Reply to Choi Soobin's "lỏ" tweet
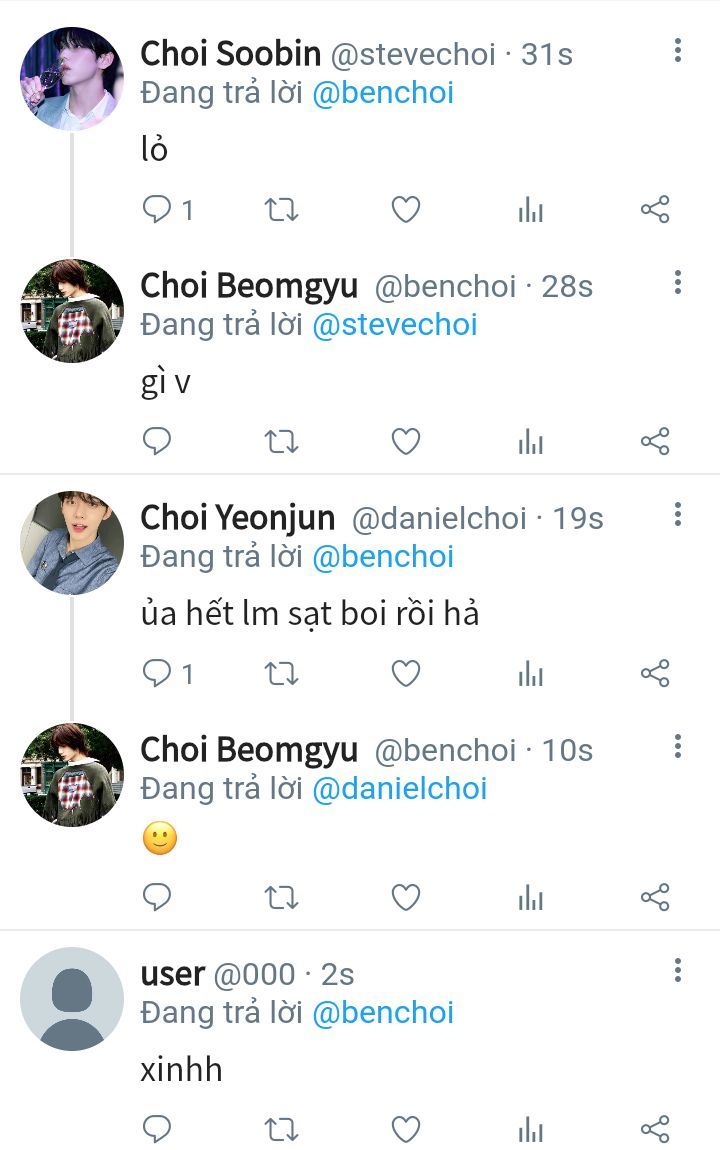720x1150 pixels. (x=158, y=210)
